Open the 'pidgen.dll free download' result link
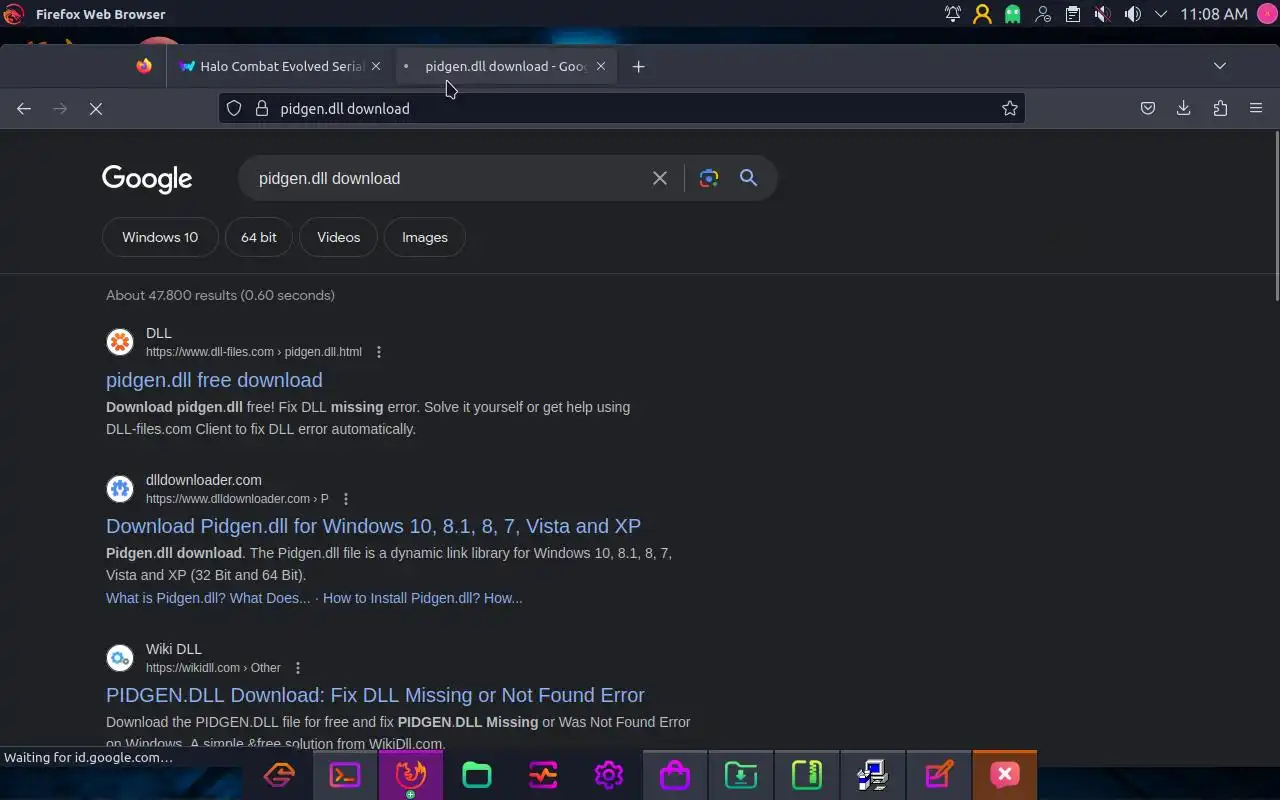Screen dimensions: 1280x800 tap(214, 380)
